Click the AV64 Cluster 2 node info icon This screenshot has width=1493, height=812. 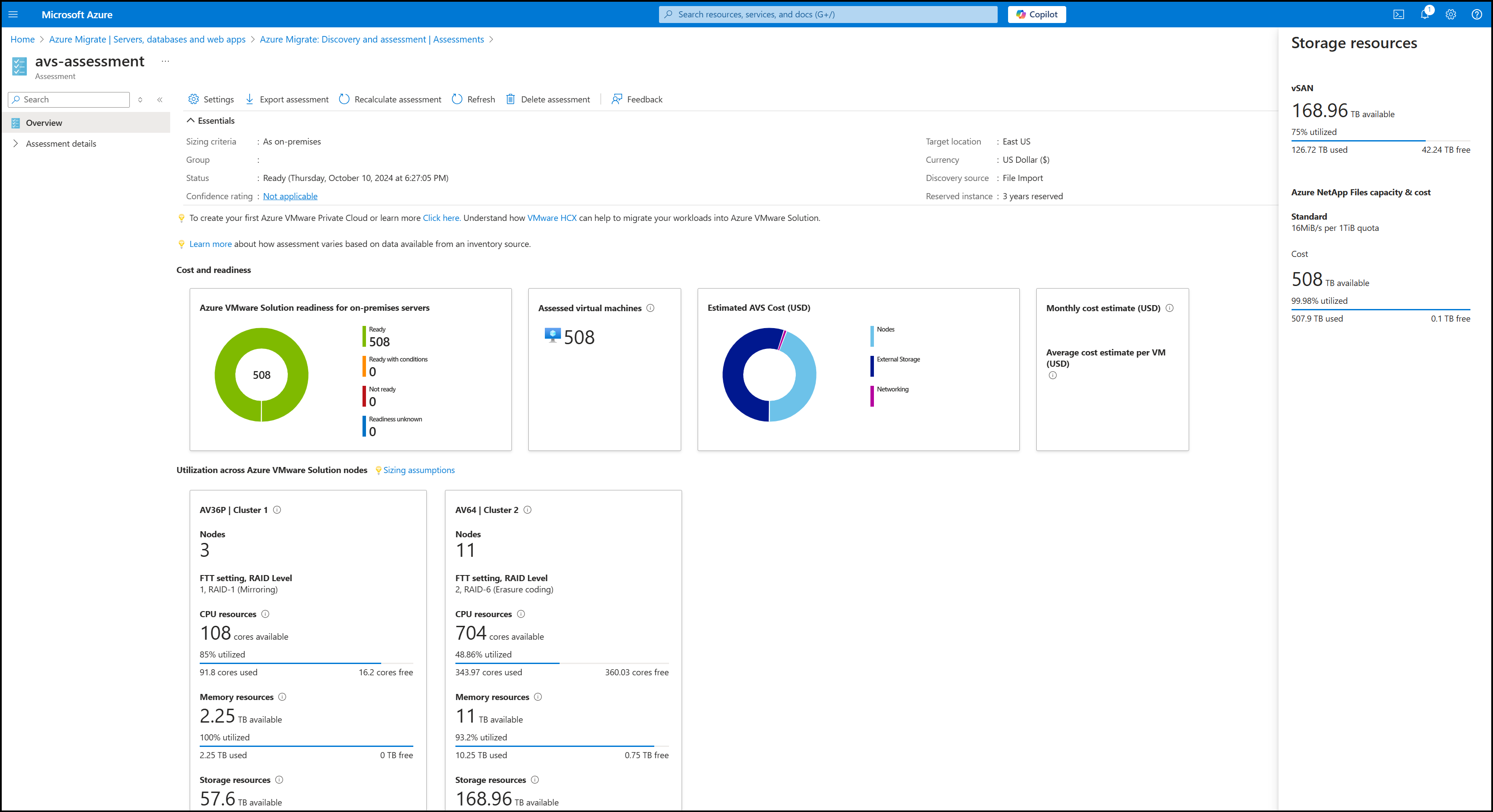[527, 510]
